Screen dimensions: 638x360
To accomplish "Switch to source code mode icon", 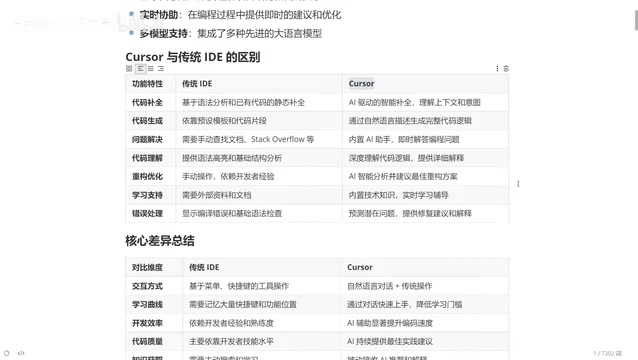I will [21, 353].
